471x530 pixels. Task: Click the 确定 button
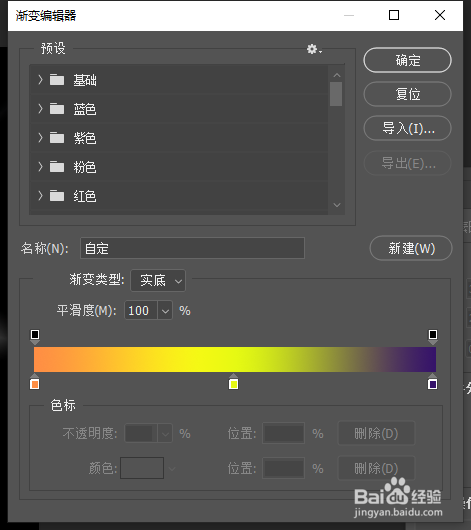(407, 60)
